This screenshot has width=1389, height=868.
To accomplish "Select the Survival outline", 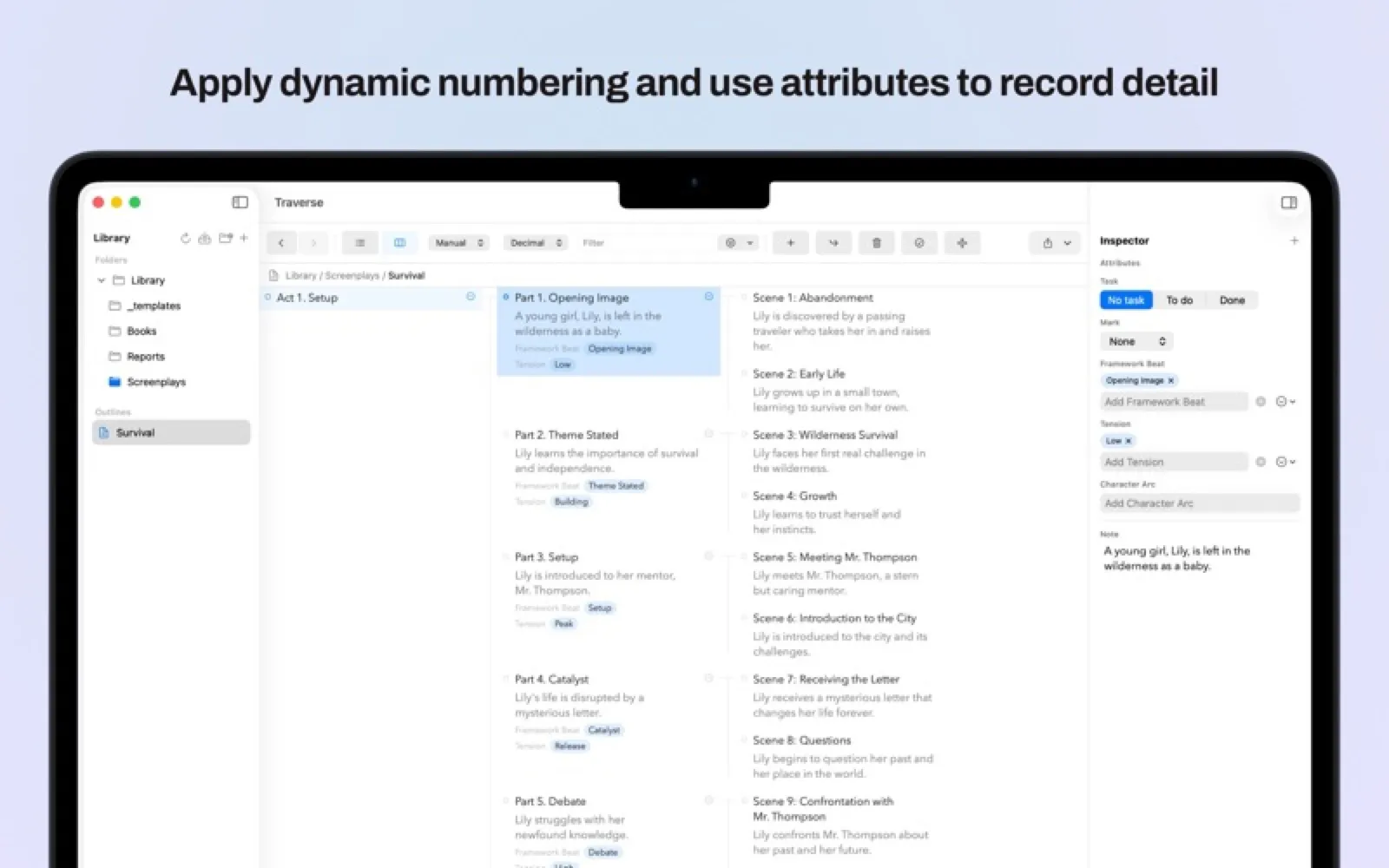I will click(171, 432).
